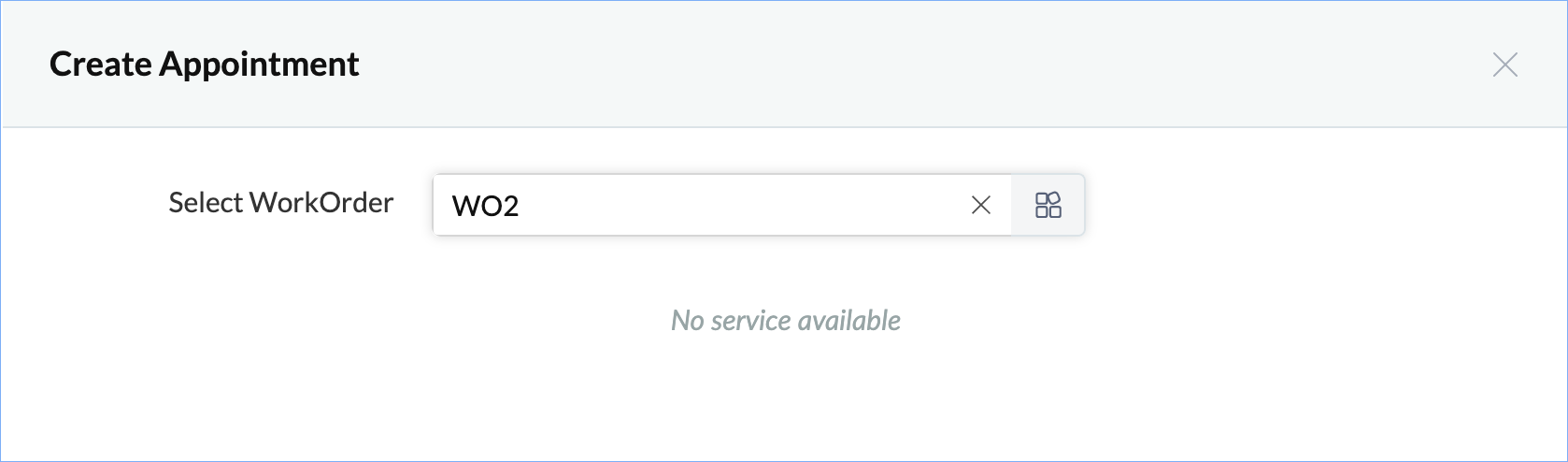Click the four-squares icon next to field

[x=1048, y=205]
